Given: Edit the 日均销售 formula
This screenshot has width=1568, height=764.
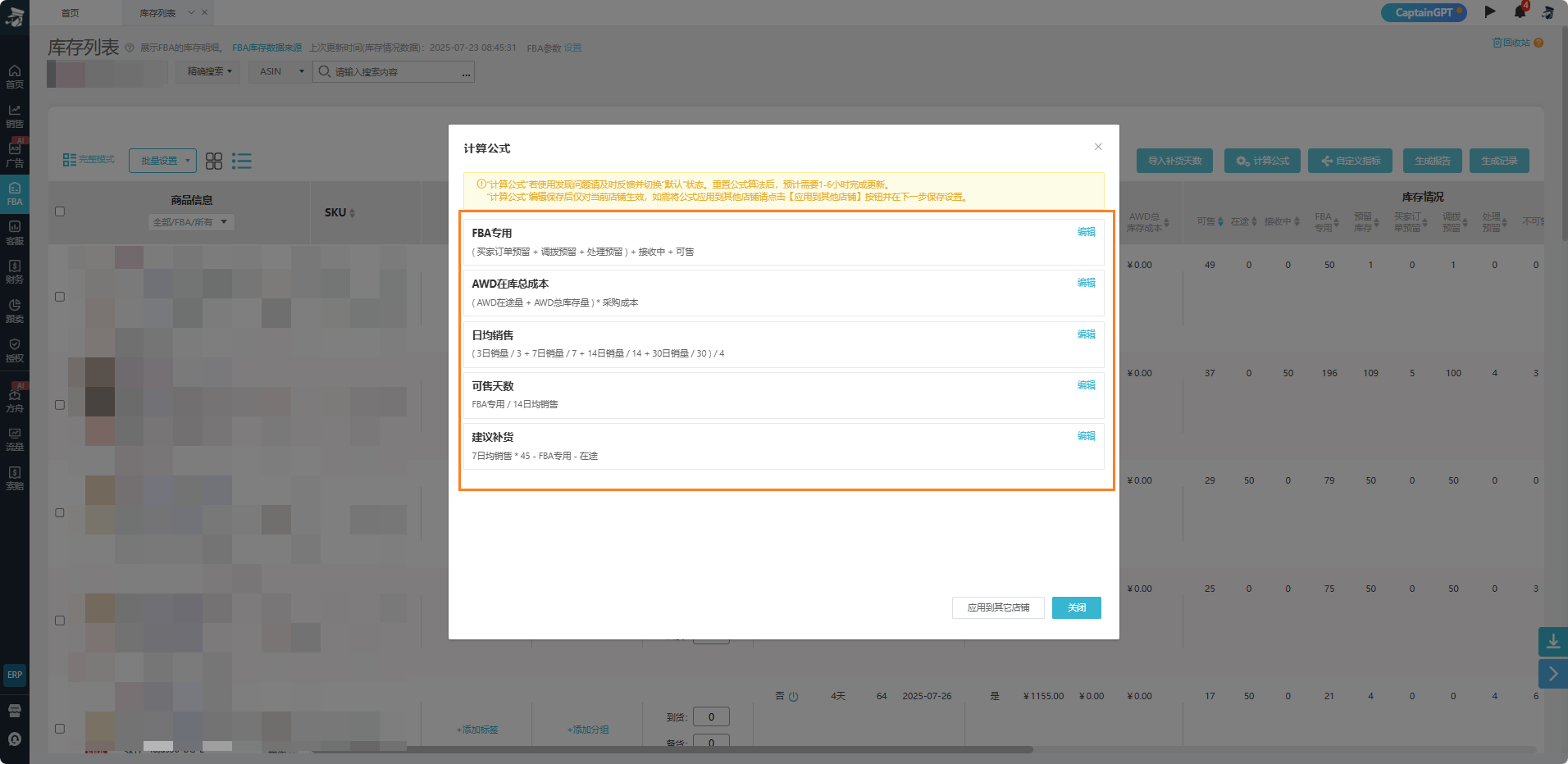Looking at the screenshot, I should coord(1086,334).
